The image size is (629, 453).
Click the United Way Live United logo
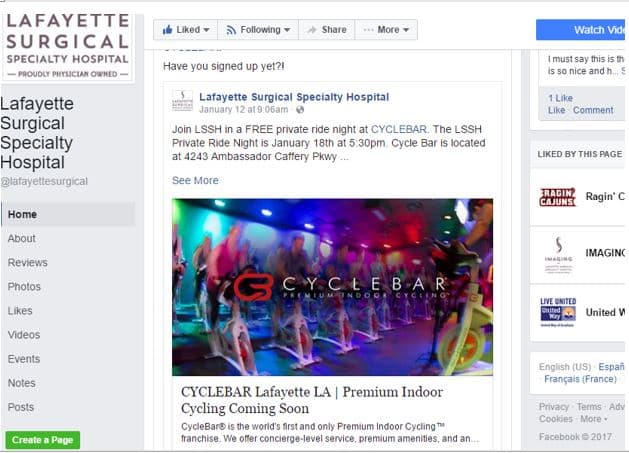click(558, 313)
